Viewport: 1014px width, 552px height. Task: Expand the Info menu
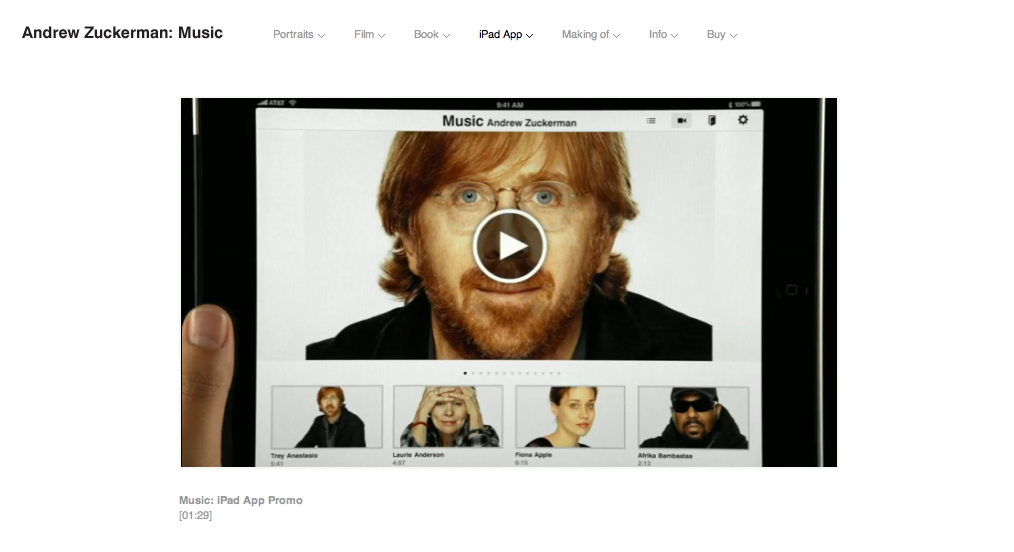663,34
